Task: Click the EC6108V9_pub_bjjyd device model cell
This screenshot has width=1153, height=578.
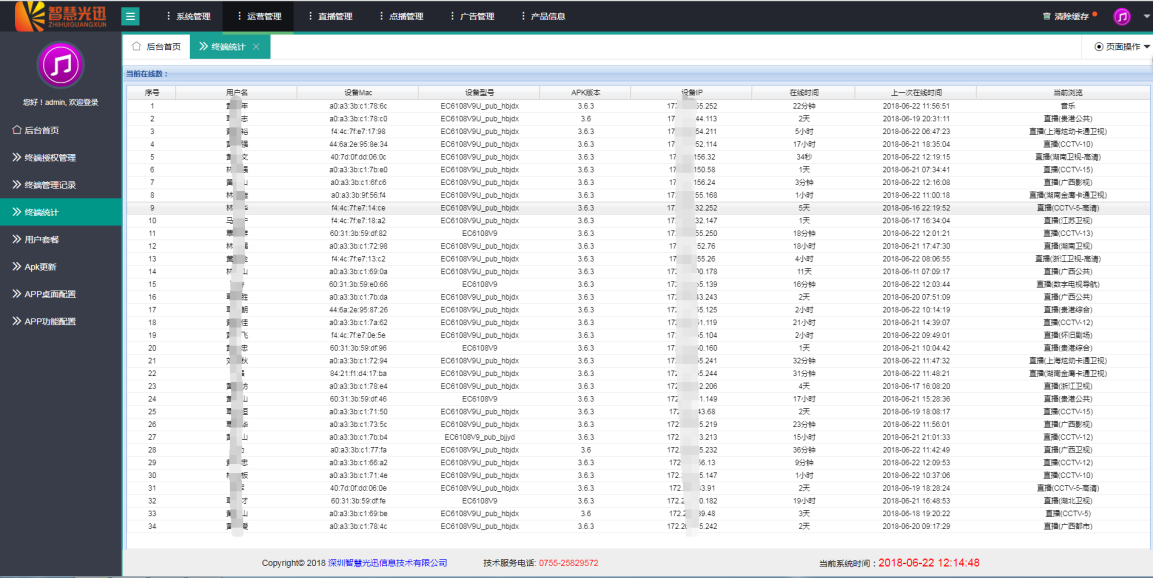Action: (x=479, y=437)
